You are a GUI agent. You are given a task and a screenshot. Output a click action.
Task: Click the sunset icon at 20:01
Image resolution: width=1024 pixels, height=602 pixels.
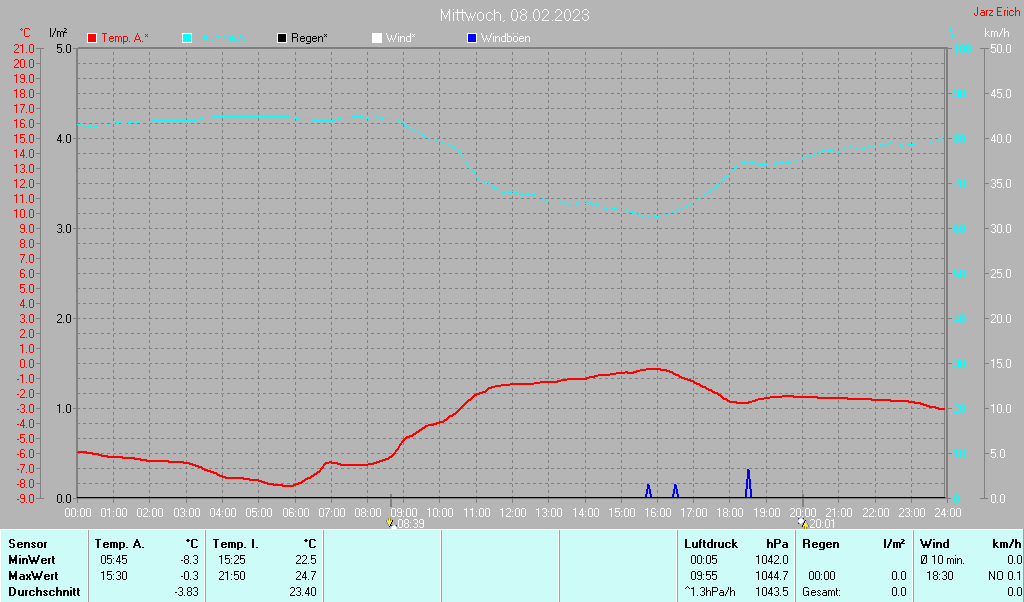803,522
